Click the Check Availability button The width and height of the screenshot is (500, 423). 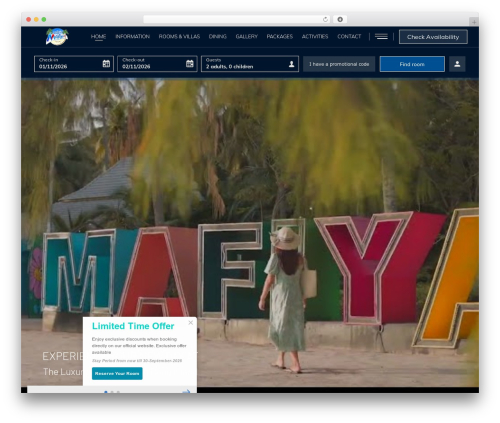433,37
